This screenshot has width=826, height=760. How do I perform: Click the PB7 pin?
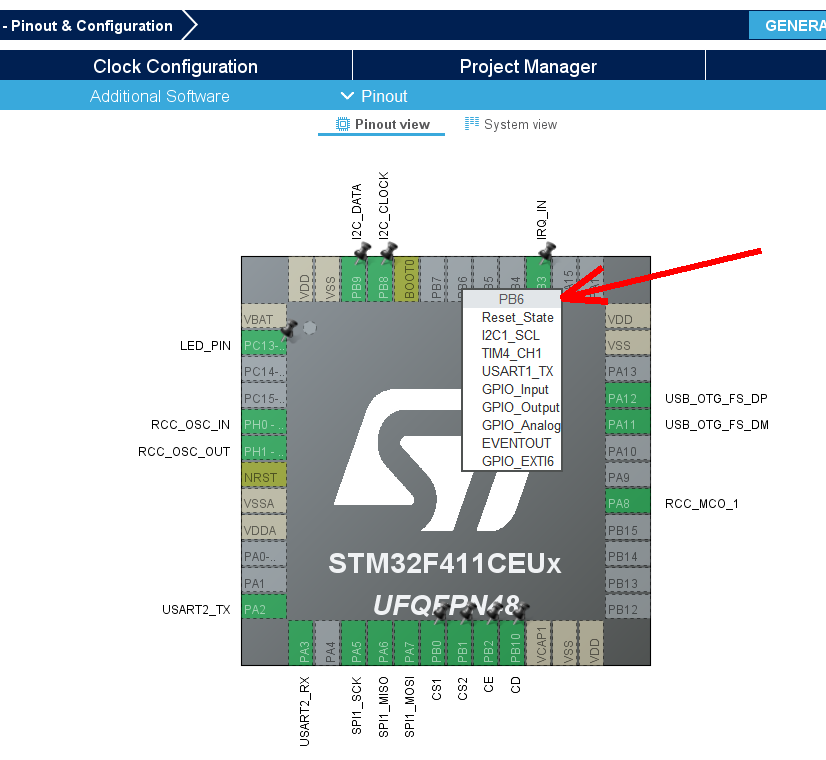pyautogui.click(x=435, y=280)
